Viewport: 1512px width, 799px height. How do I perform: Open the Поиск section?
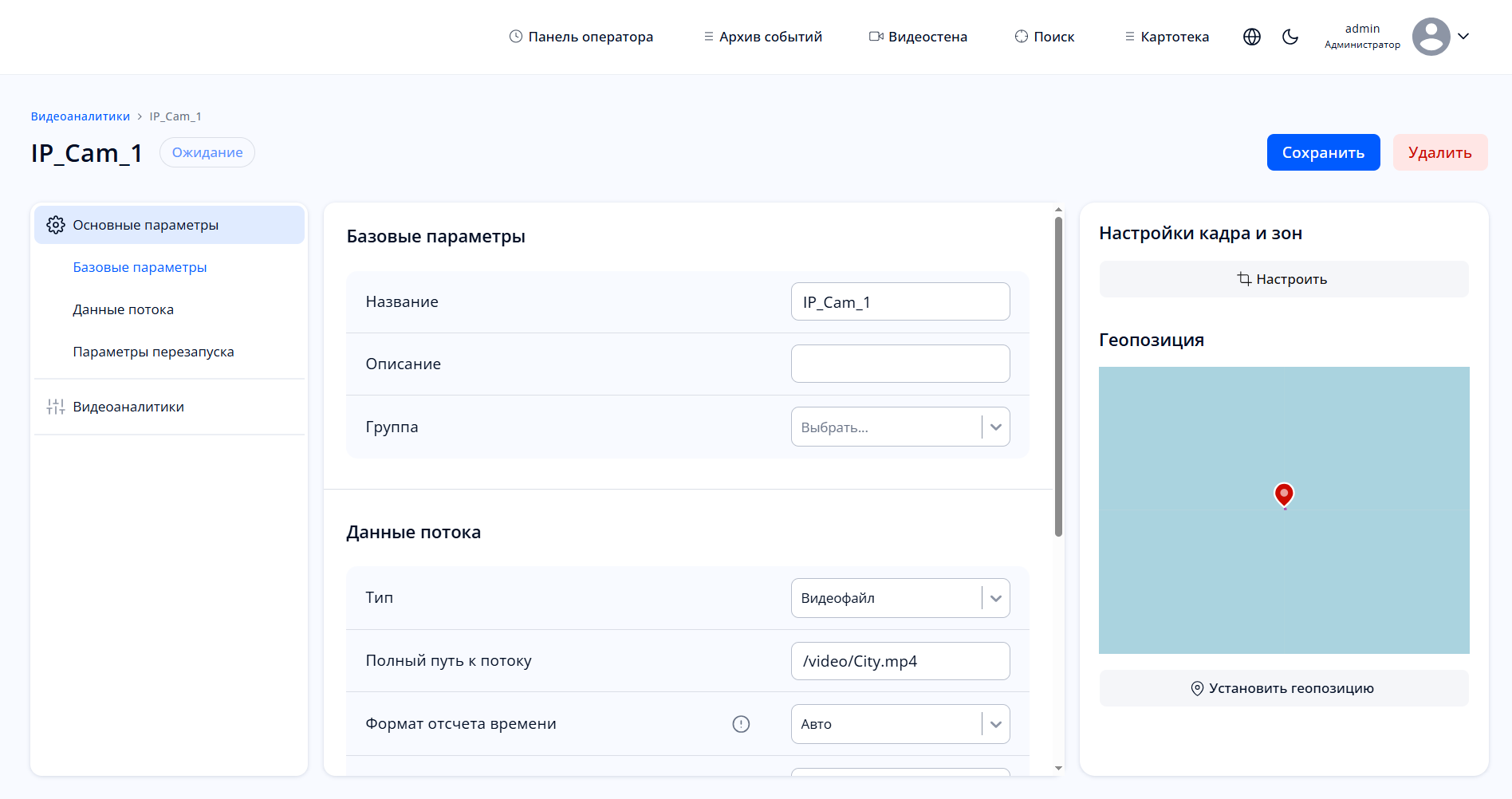point(1045,37)
